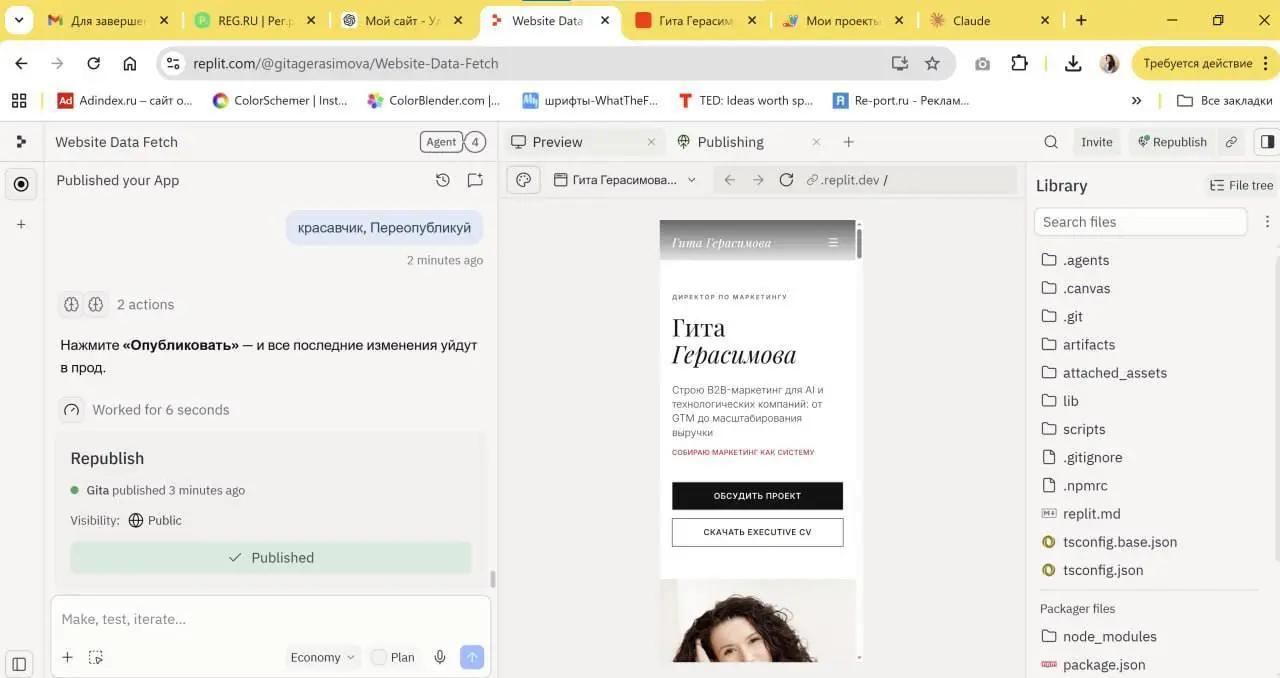The width and height of the screenshot is (1280, 678).
Task: Toggle the right sidebar panel icon
Action: coord(1267,142)
